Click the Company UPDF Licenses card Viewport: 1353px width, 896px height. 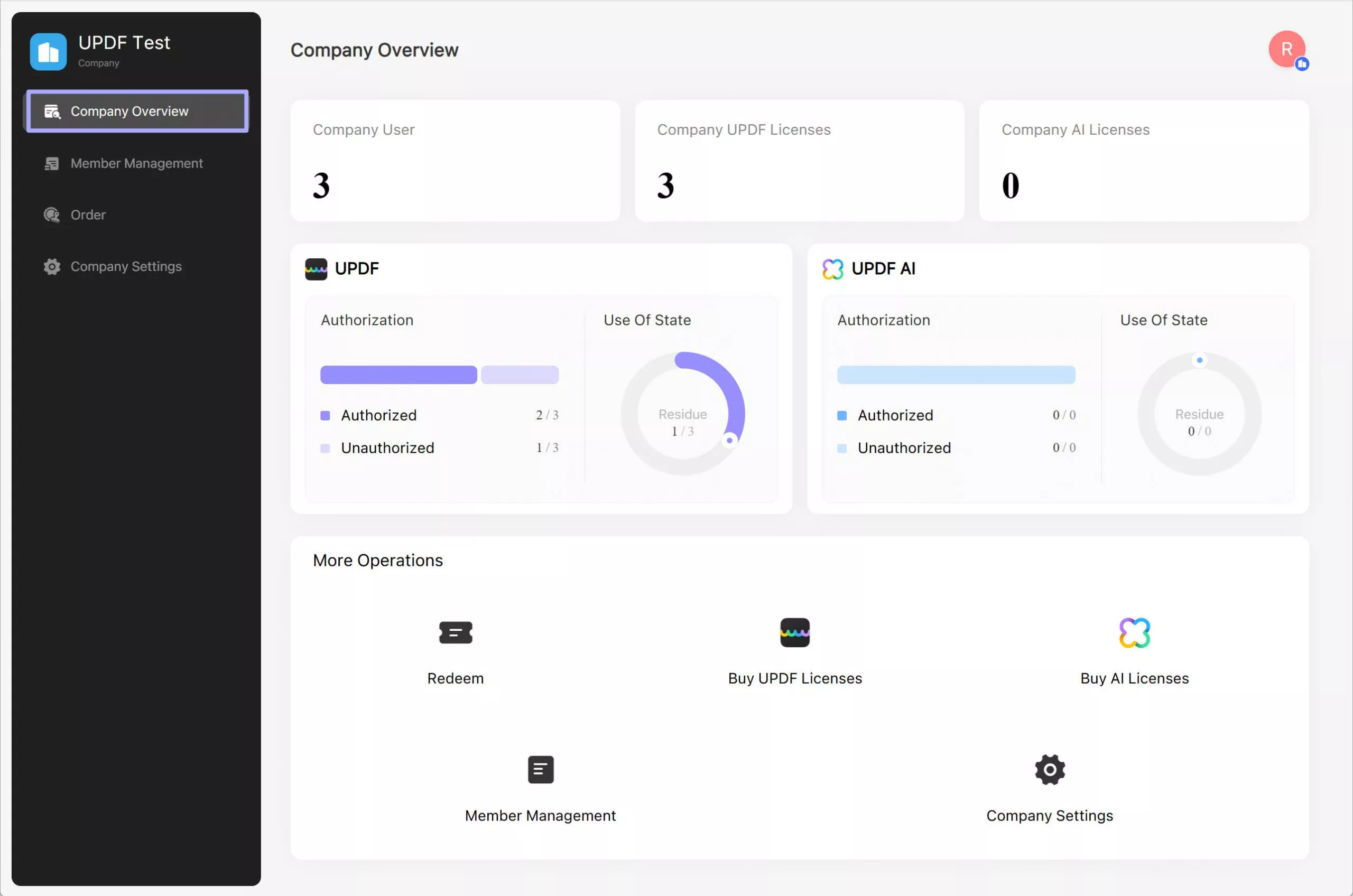pyautogui.click(x=799, y=161)
